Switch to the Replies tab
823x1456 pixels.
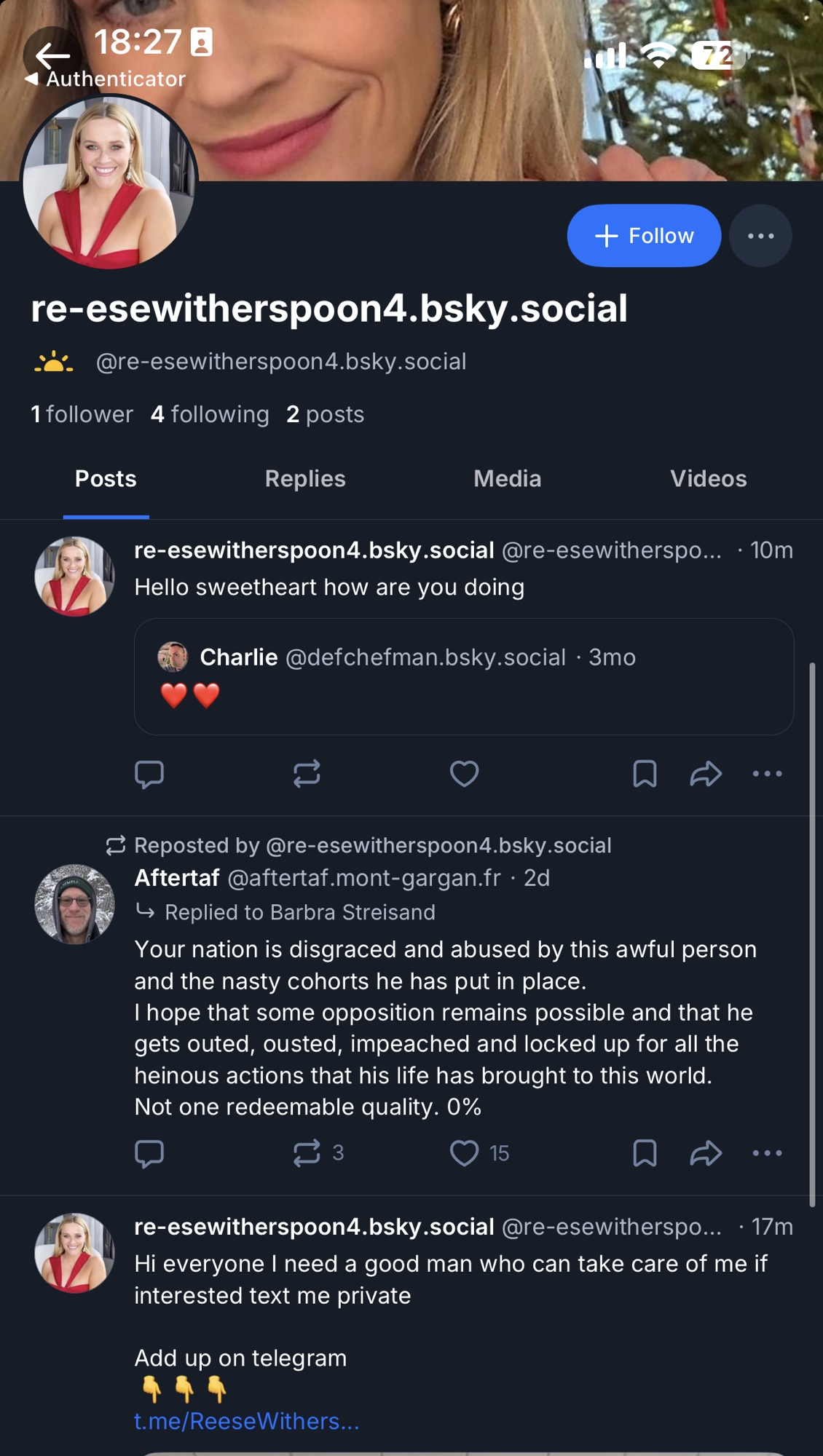click(x=305, y=479)
